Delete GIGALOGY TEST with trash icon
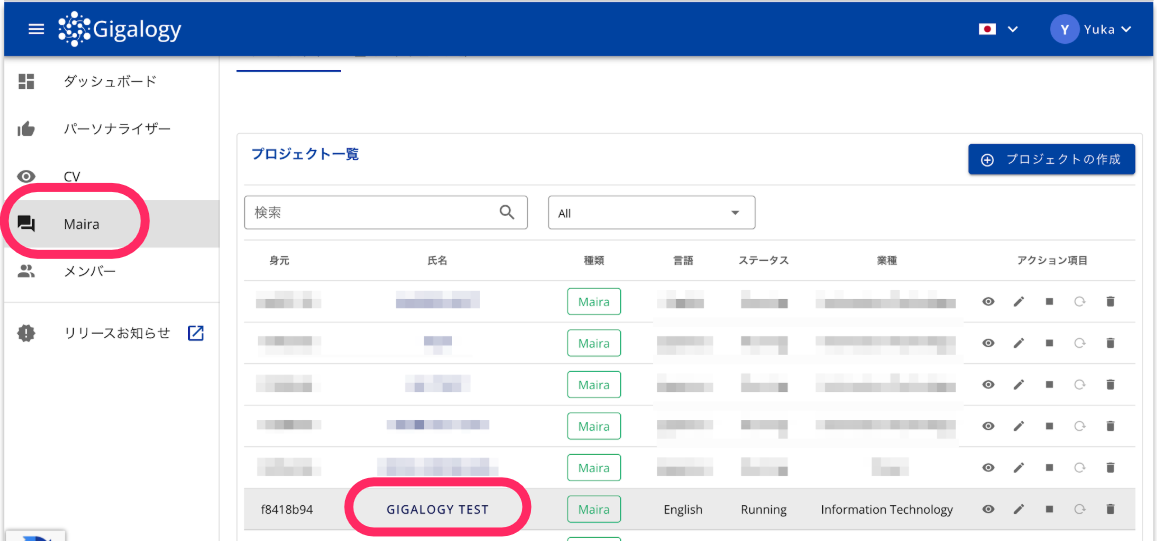Viewport: 1157px width, 541px height. (1109, 509)
